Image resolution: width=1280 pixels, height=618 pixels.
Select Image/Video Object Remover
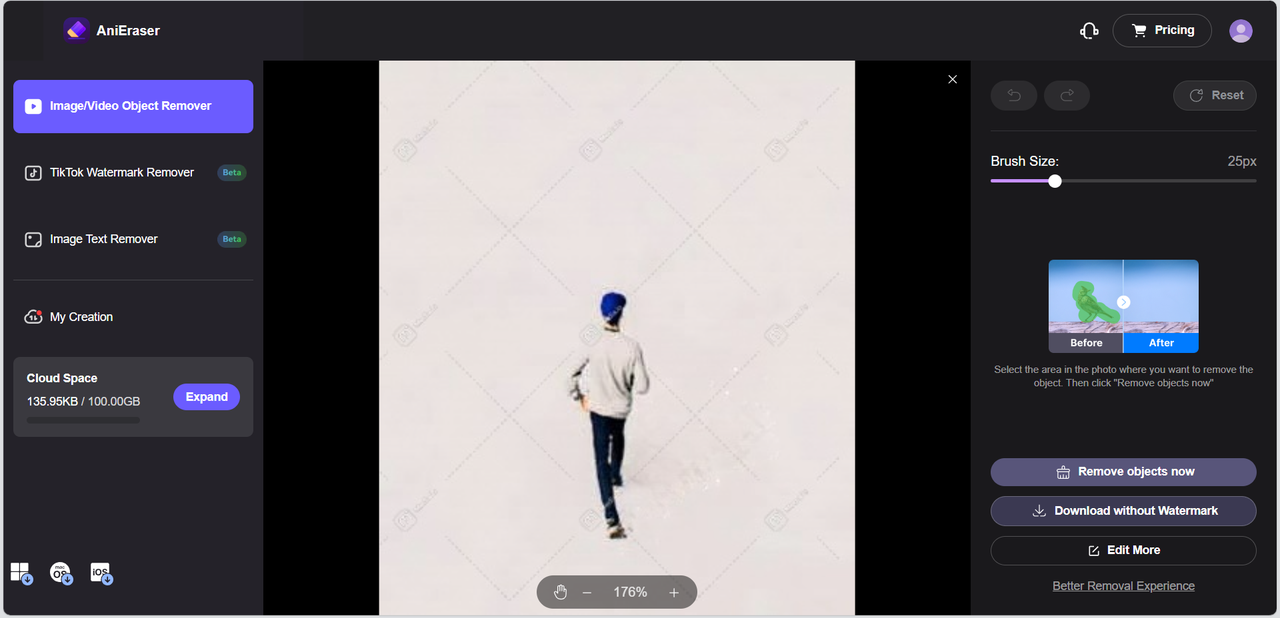tap(133, 106)
